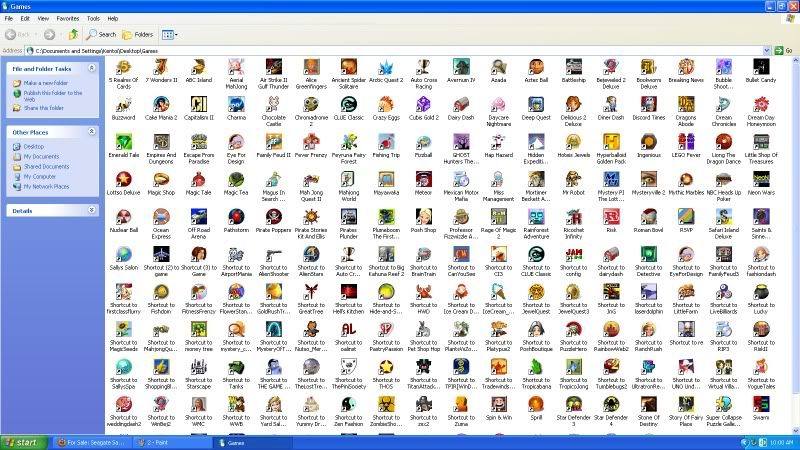Select the Shortcut to Tanks icon

click(x=236, y=367)
